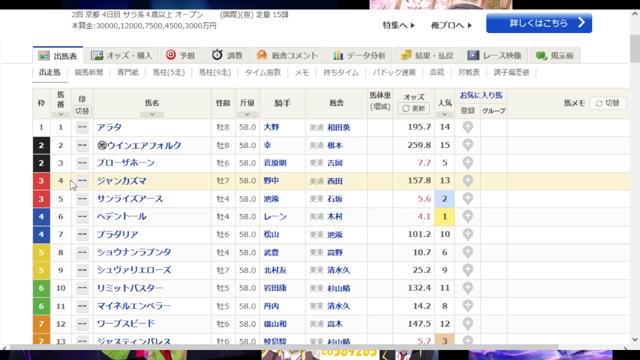Sort by 馬番 column arrow
640x360 pixels.
click(x=60, y=115)
